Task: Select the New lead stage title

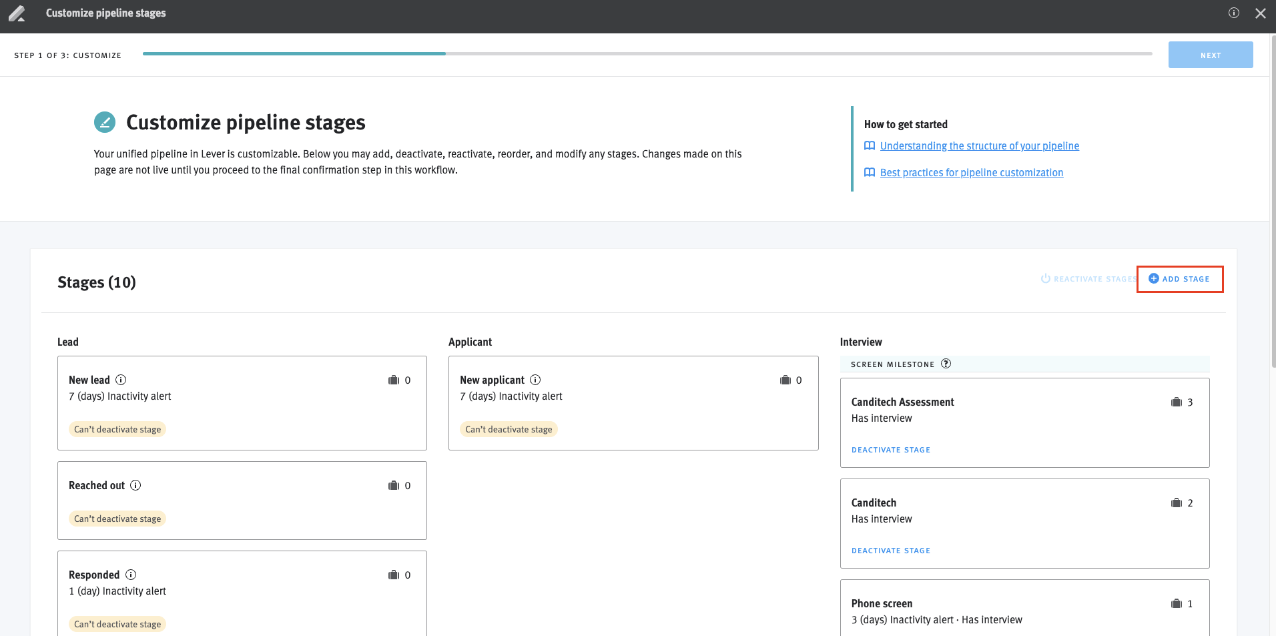Action: coord(90,380)
